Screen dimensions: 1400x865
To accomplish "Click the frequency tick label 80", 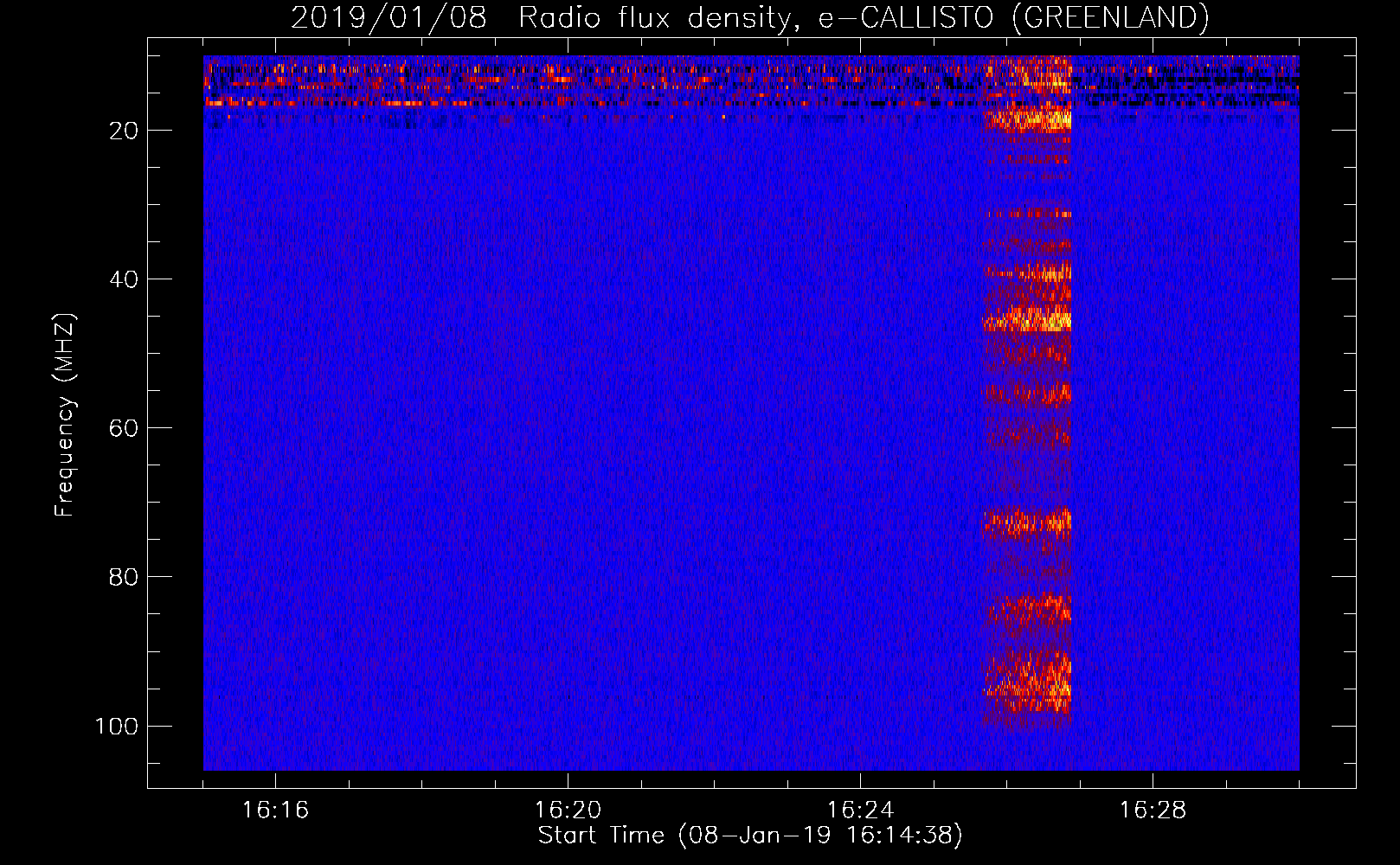I will [x=124, y=577].
